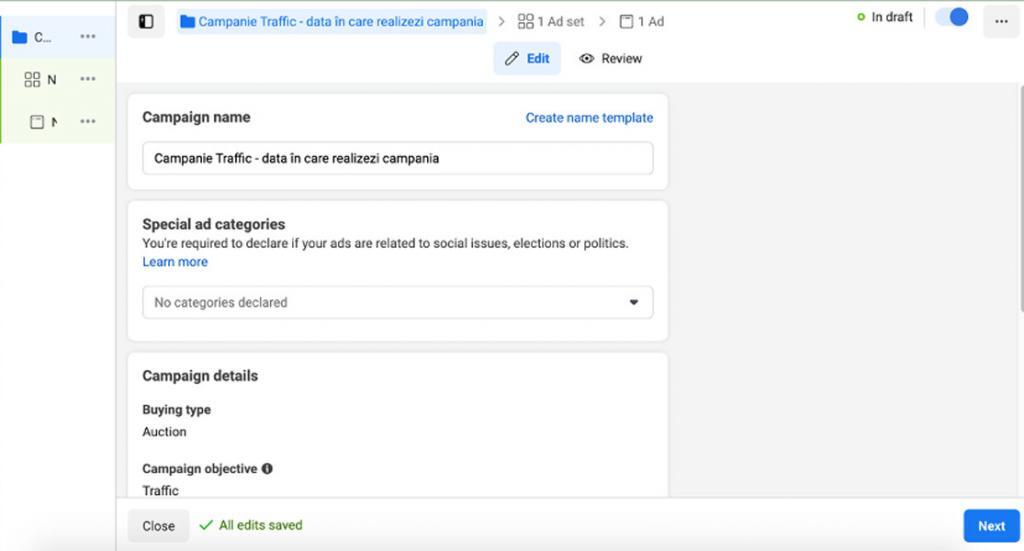
Task: Click the campaign folder icon in sidebar
Action: point(19,37)
